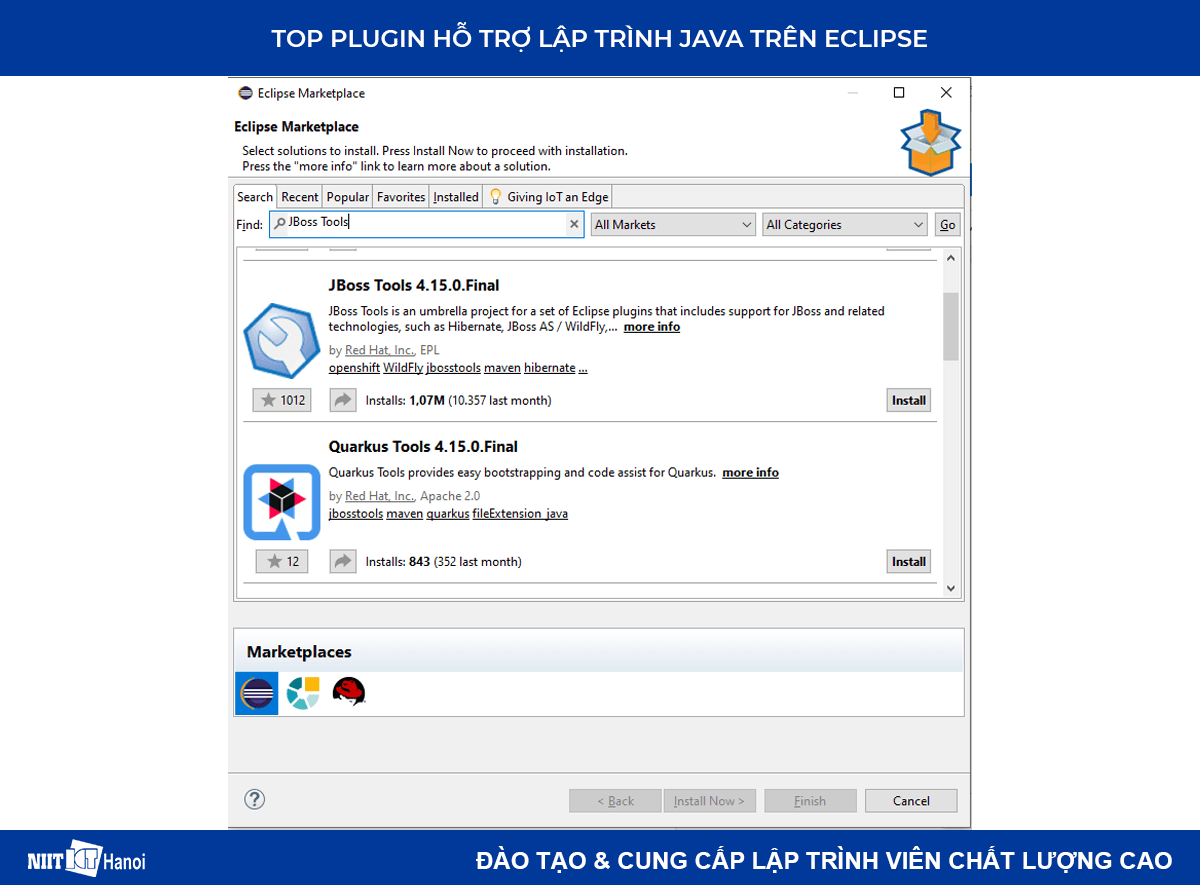The width and height of the screenshot is (1200, 885).
Task: Click the Quarkus Tools logo thumbnail
Action: tap(281, 502)
